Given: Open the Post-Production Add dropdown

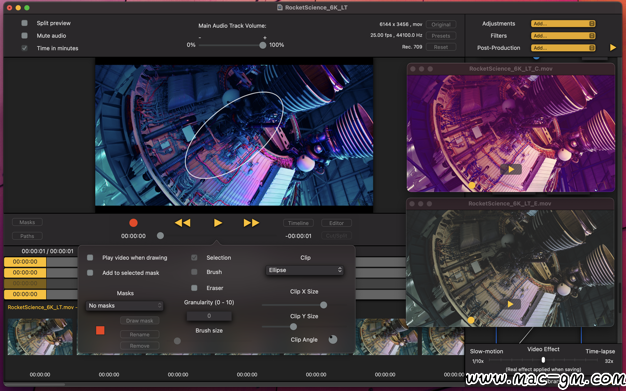Looking at the screenshot, I should click(563, 48).
